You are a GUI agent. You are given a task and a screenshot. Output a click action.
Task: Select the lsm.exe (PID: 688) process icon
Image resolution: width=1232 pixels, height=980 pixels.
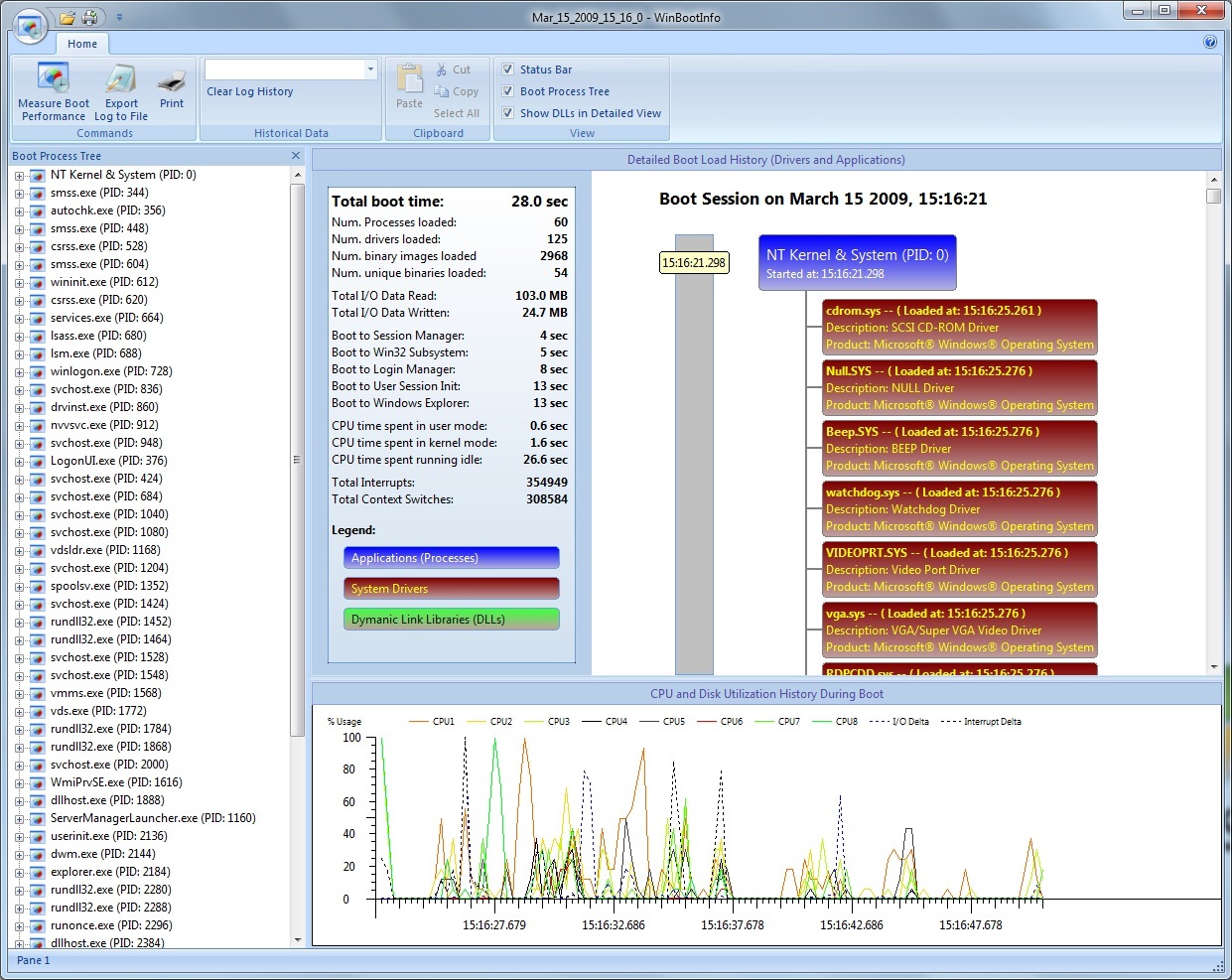click(x=38, y=354)
